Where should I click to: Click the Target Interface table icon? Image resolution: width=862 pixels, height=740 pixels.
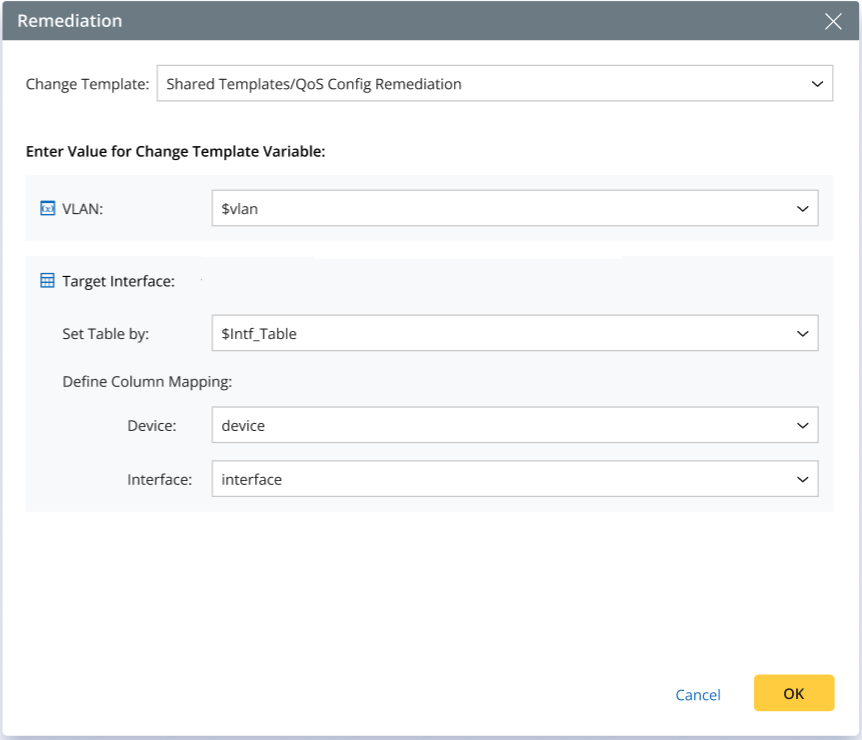click(x=47, y=281)
